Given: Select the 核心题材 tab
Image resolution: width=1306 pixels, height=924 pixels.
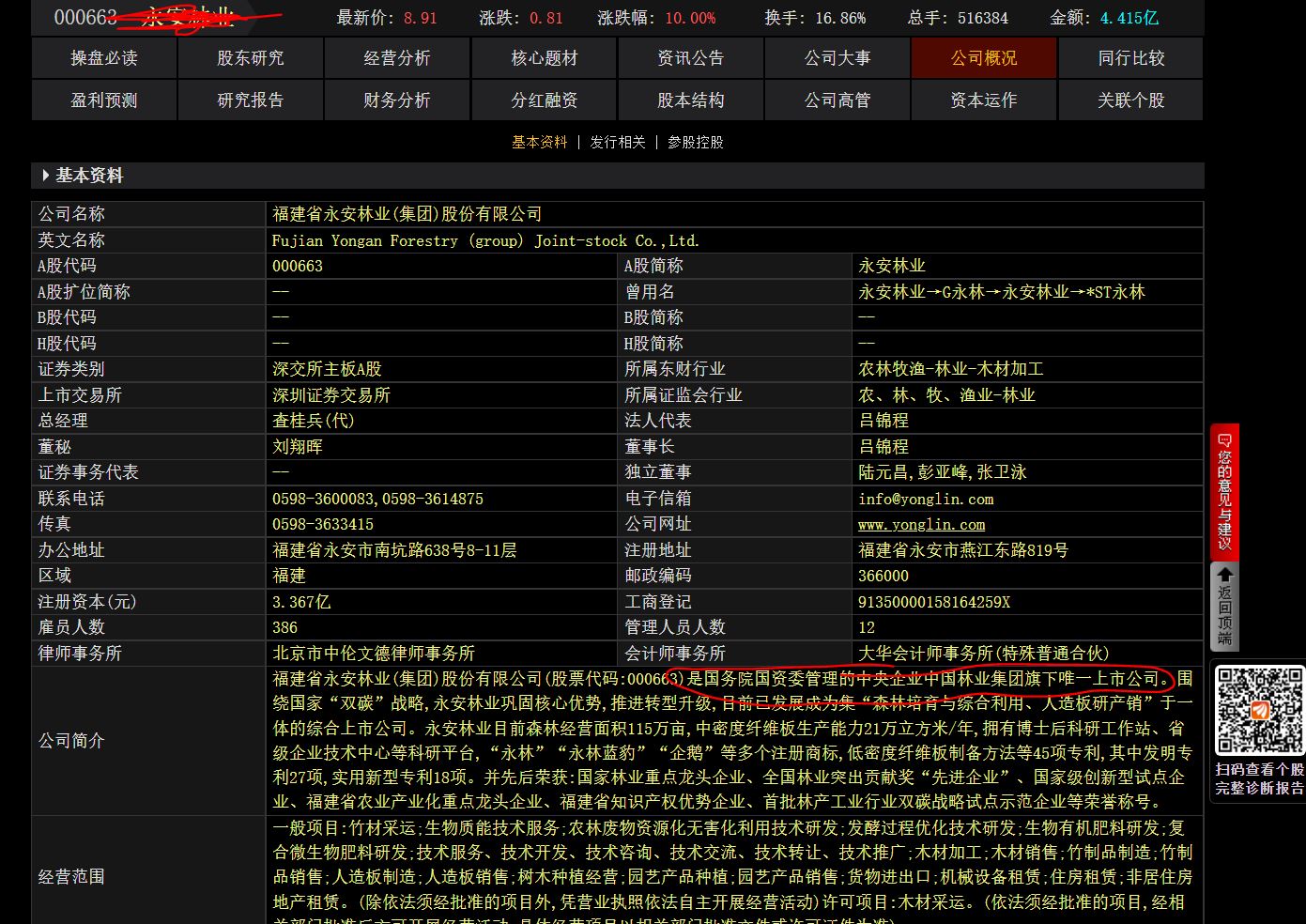Looking at the screenshot, I should (x=544, y=58).
